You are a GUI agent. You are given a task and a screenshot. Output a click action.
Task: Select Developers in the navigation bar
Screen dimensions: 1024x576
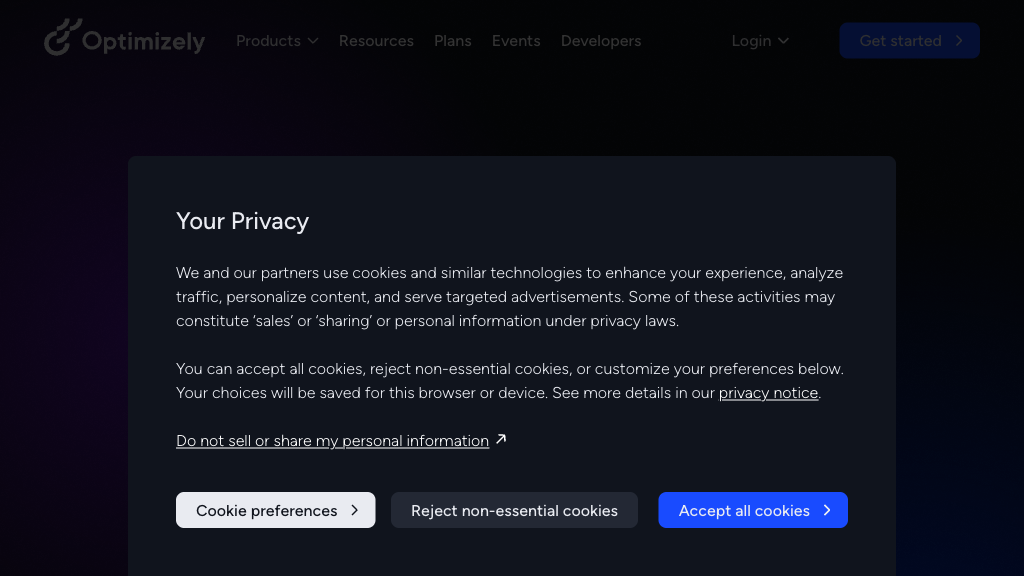click(601, 41)
